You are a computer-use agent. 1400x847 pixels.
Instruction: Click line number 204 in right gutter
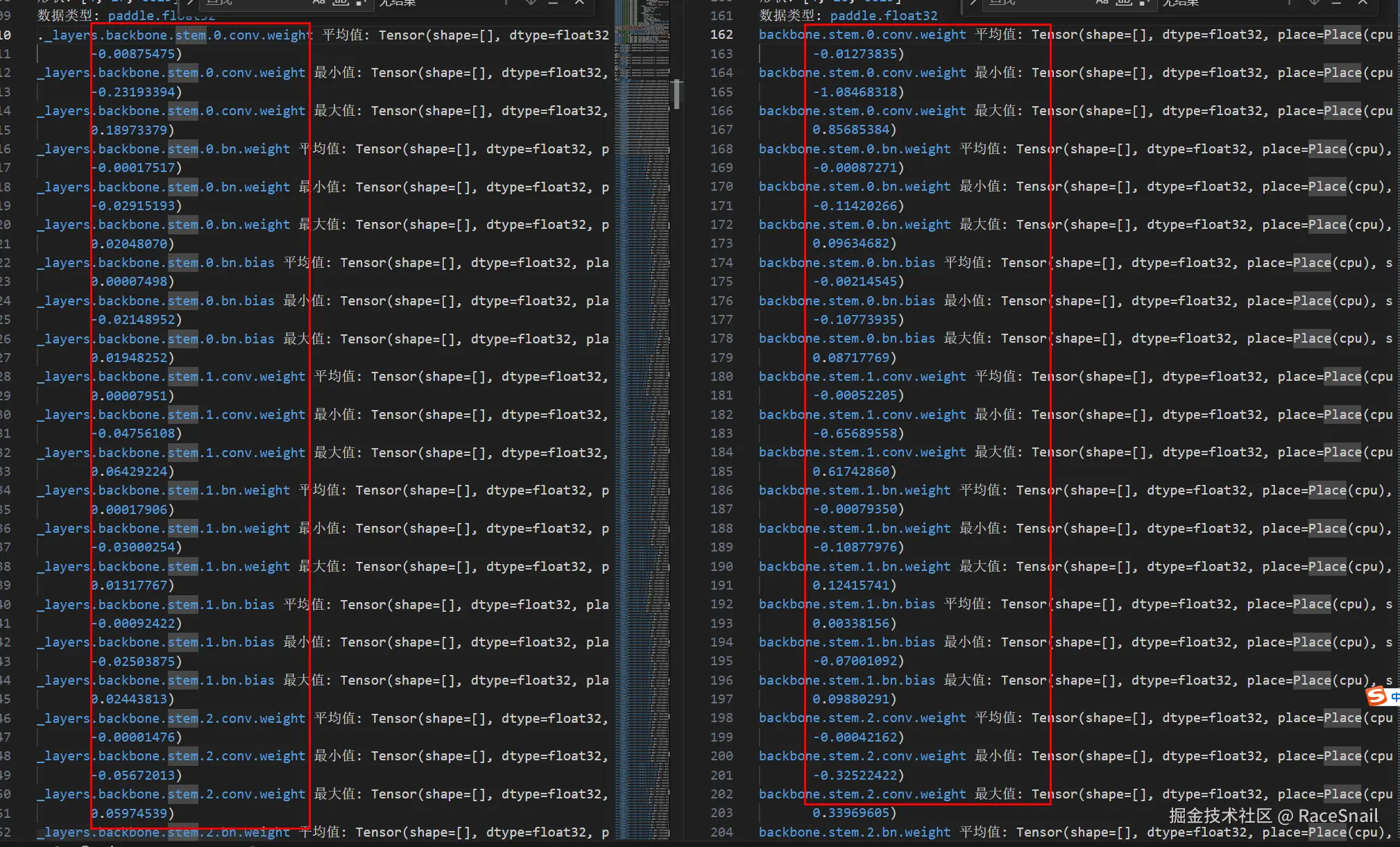pos(721,832)
